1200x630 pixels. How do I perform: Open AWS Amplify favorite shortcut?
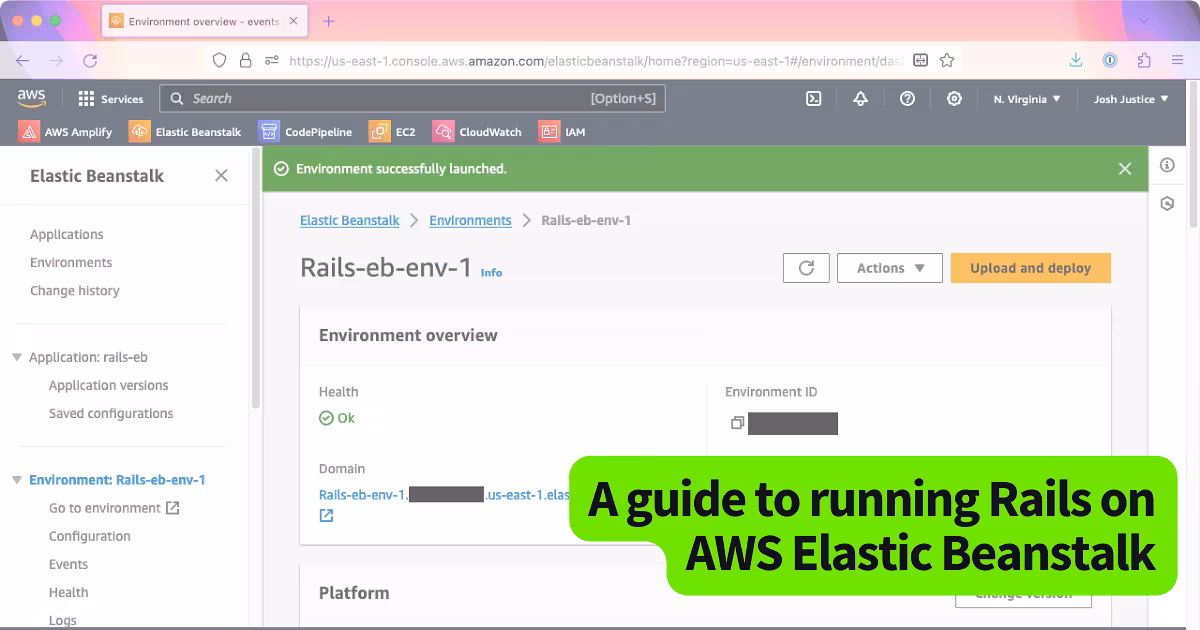(65, 131)
